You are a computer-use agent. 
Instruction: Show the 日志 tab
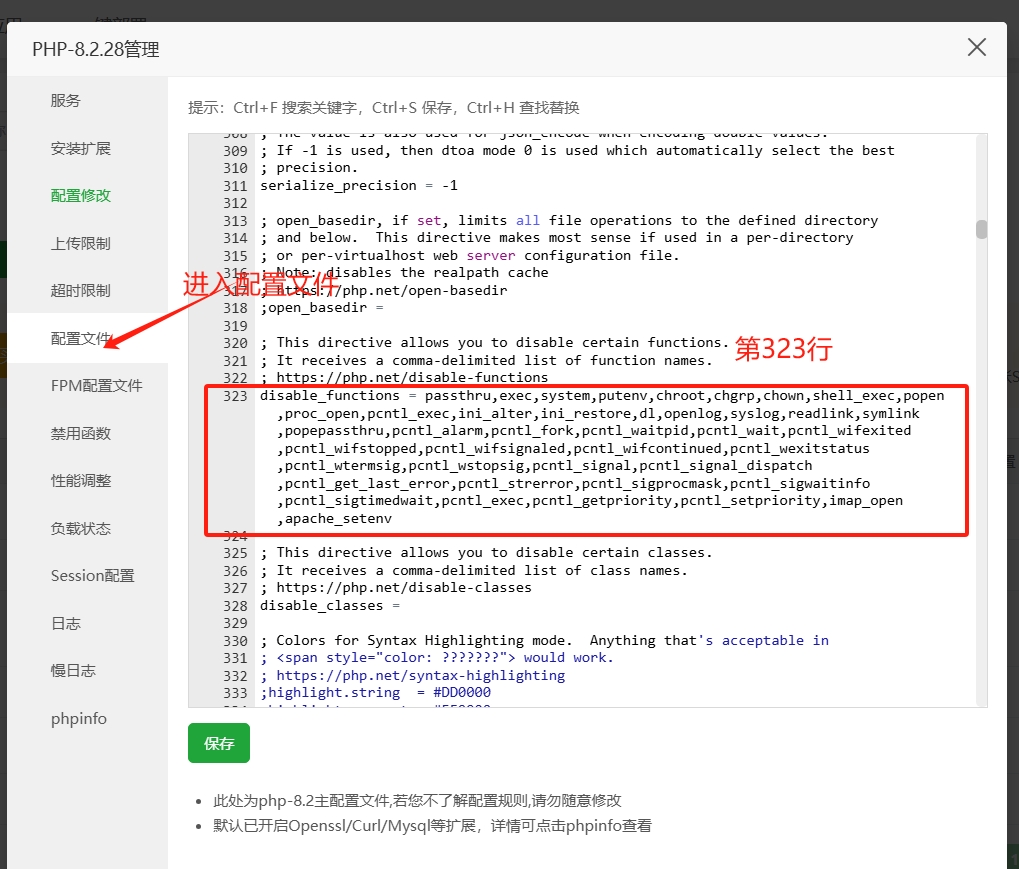66,624
